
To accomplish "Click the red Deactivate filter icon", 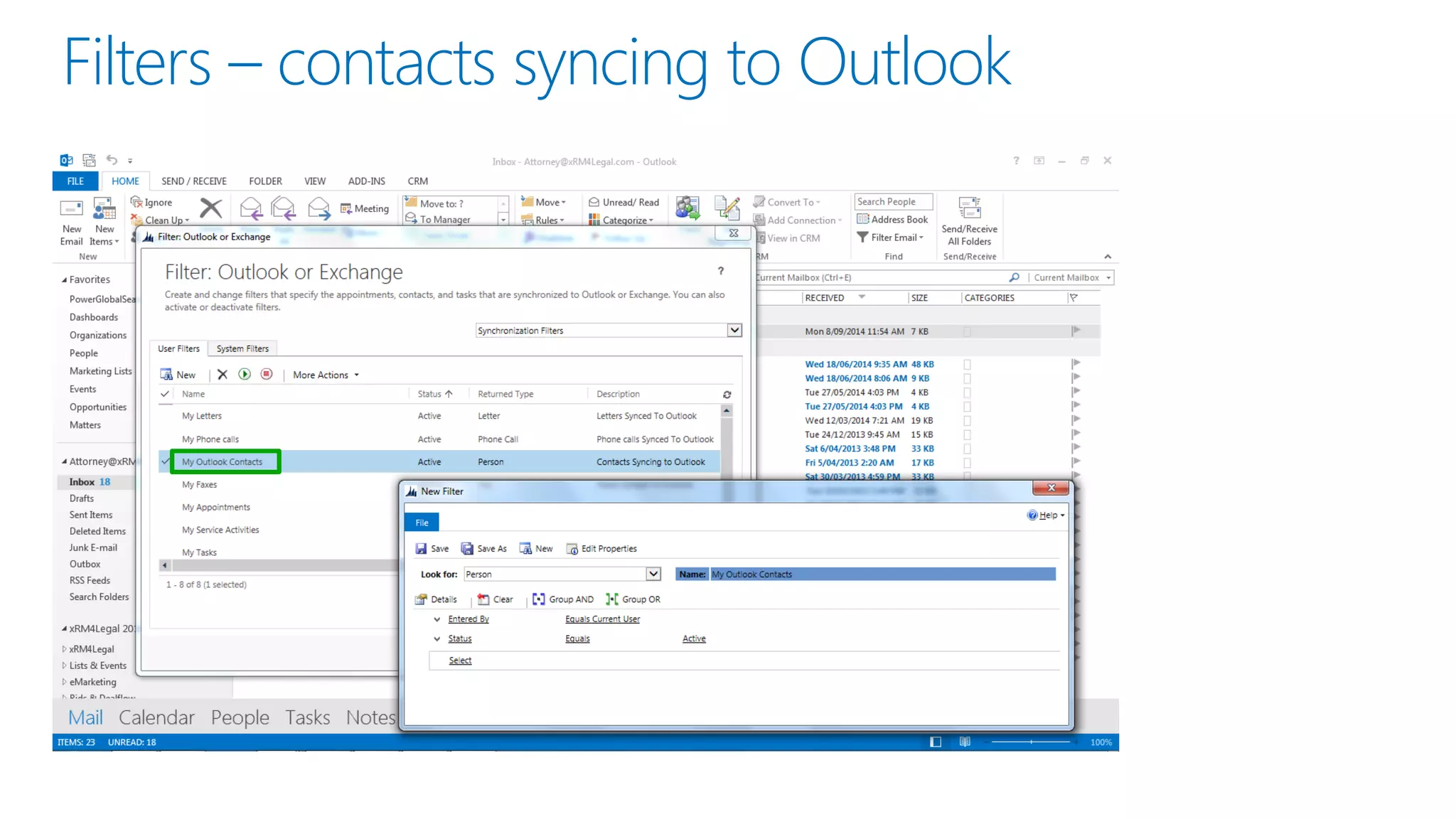I will (x=267, y=374).
